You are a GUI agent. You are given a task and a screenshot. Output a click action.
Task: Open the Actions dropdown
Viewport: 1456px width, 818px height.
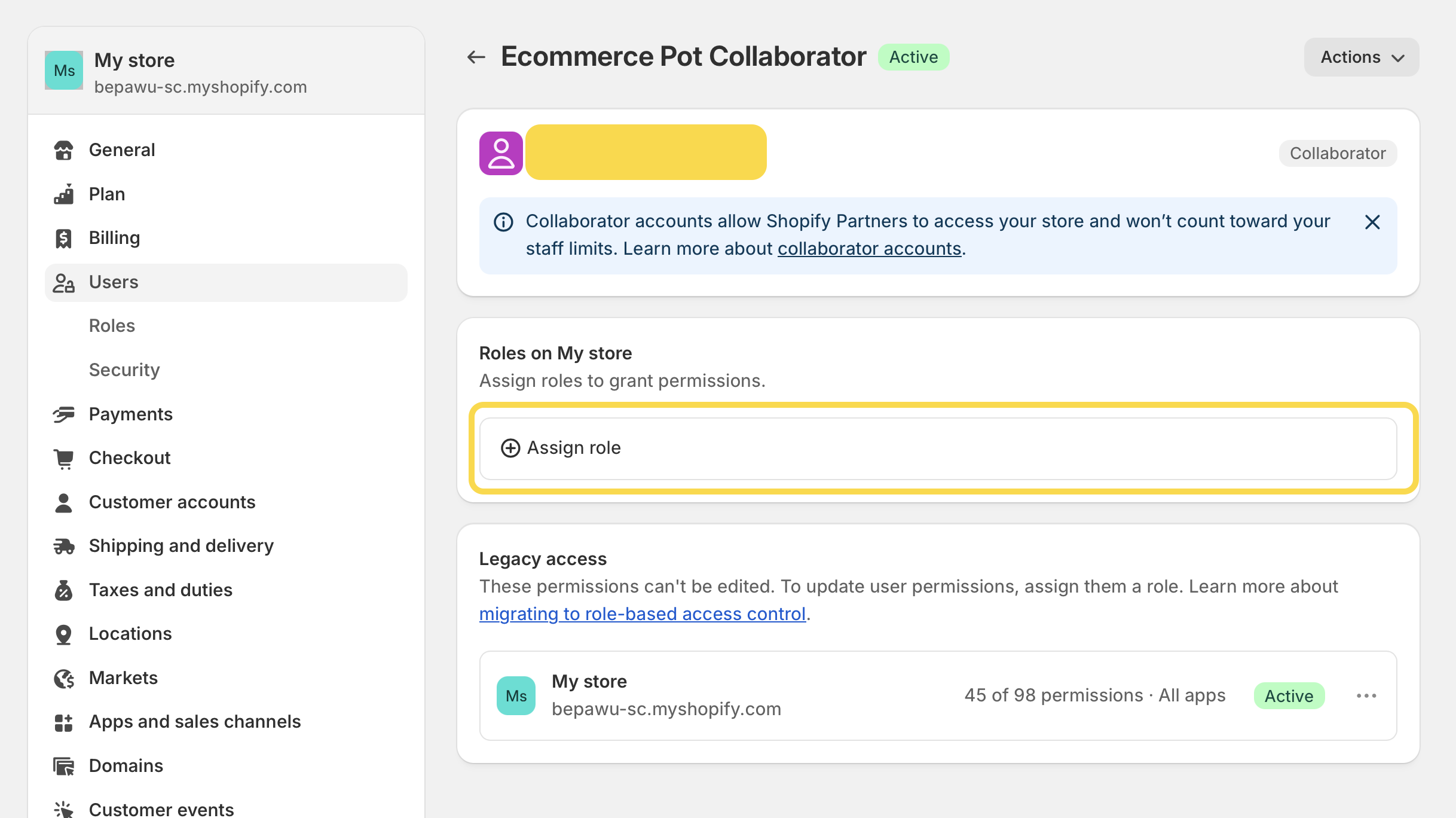(1362, 57)
